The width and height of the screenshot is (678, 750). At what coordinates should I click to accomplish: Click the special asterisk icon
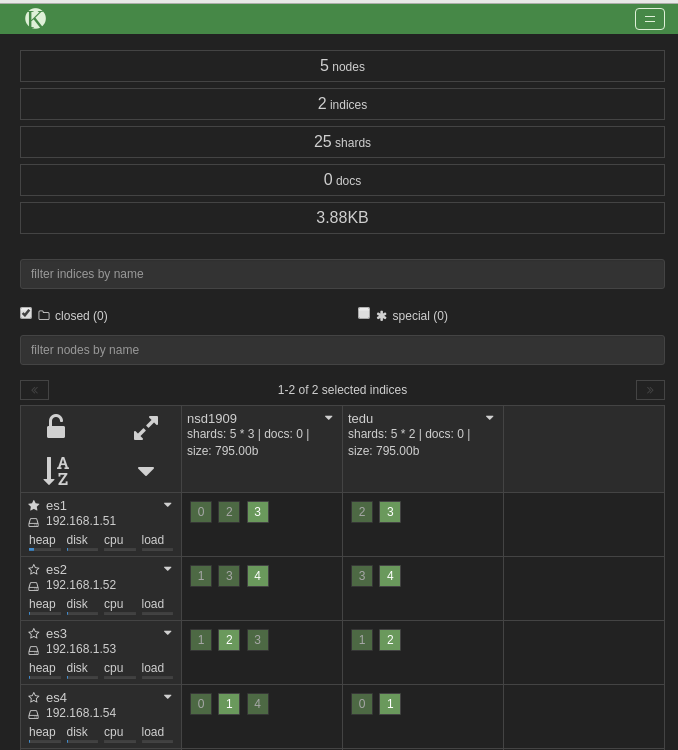381,316
